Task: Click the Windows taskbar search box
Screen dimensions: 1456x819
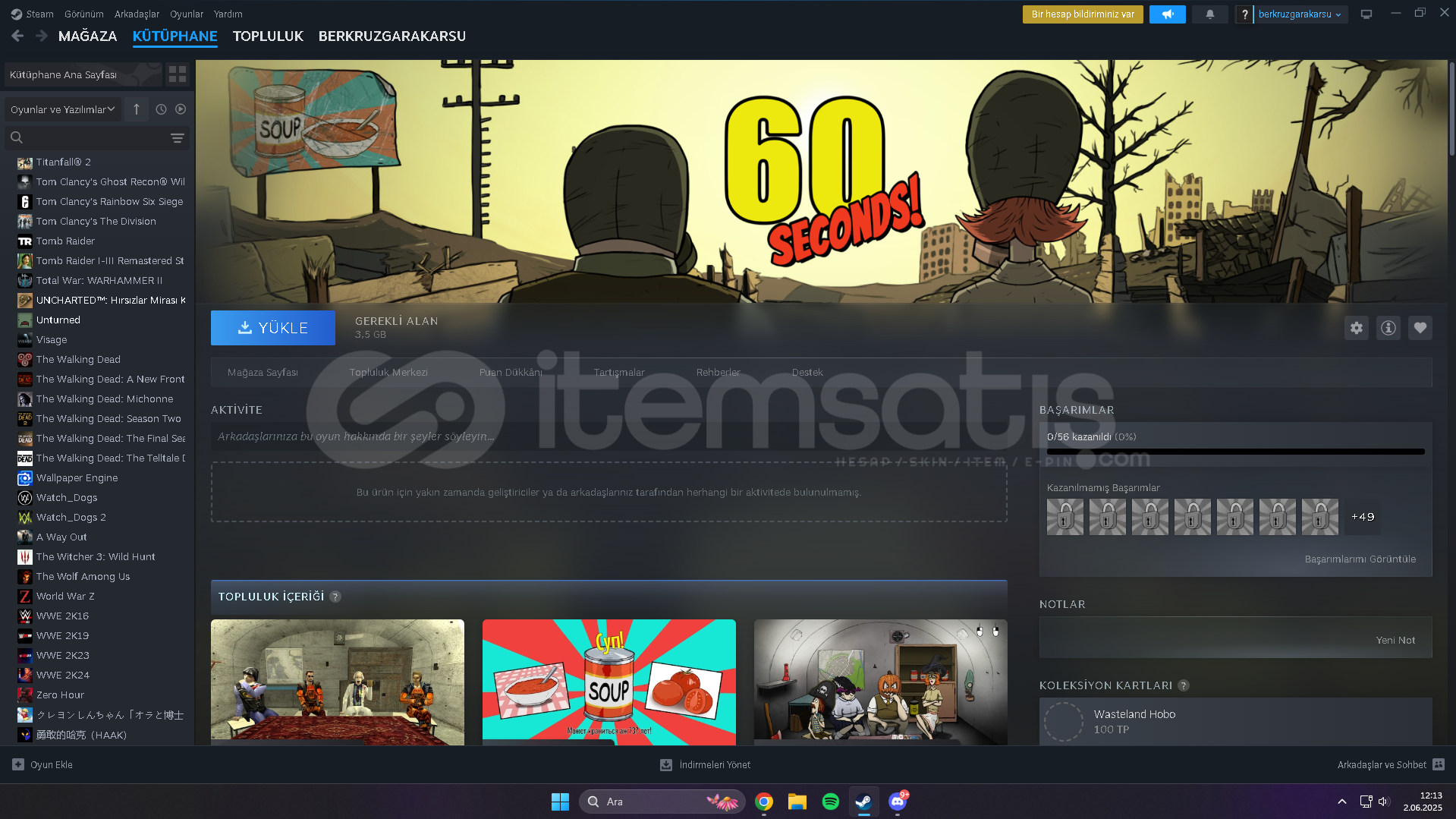Action: [x=662, y=802]
